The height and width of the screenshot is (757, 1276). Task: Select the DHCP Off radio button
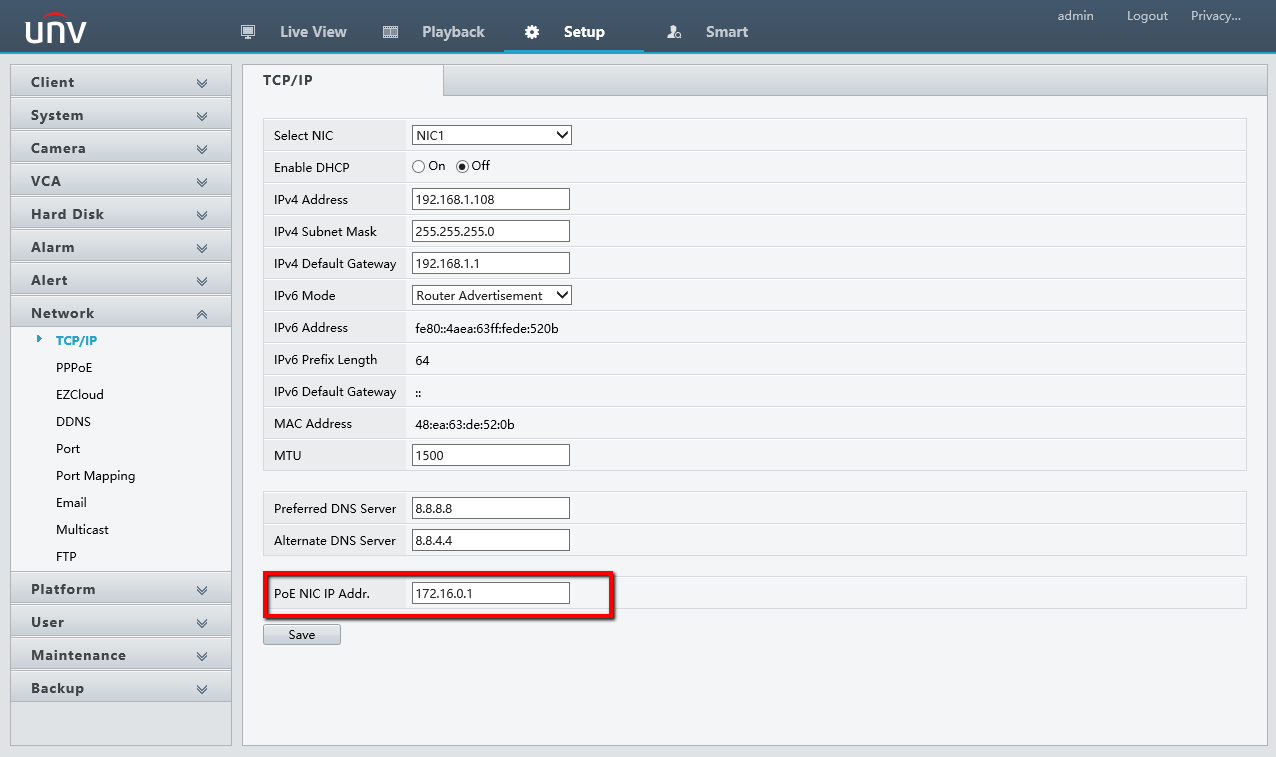[x=462, y=166]
